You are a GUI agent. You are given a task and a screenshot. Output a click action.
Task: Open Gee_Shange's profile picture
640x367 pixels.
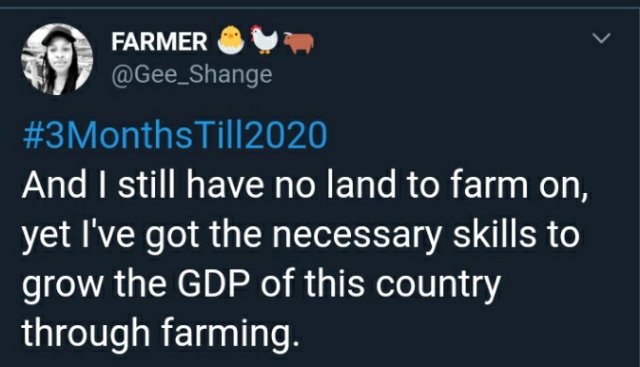tap(57, 59)
